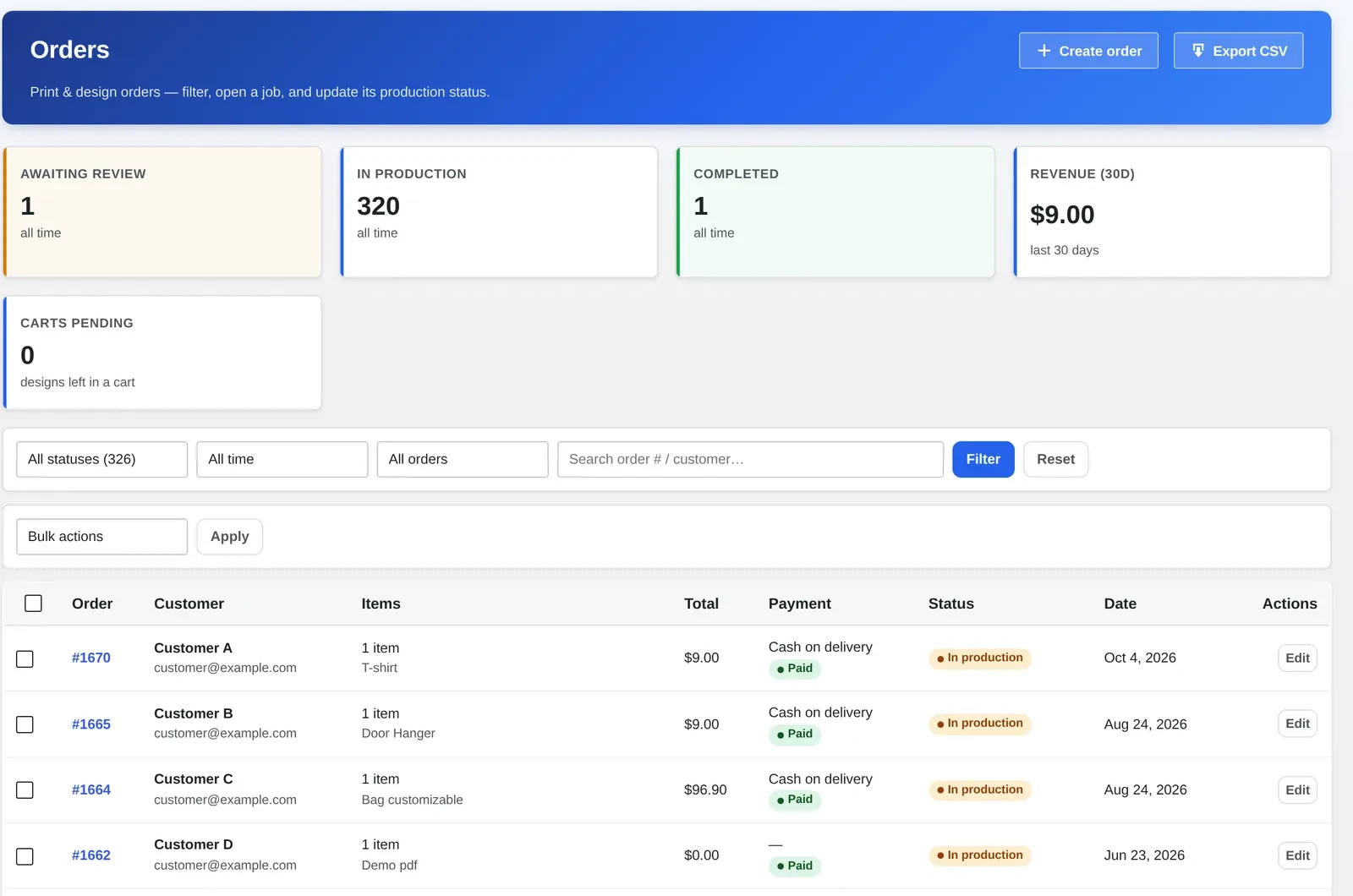
Task: Click Apply next to Bulk actions
Action: tap(229, 537)
